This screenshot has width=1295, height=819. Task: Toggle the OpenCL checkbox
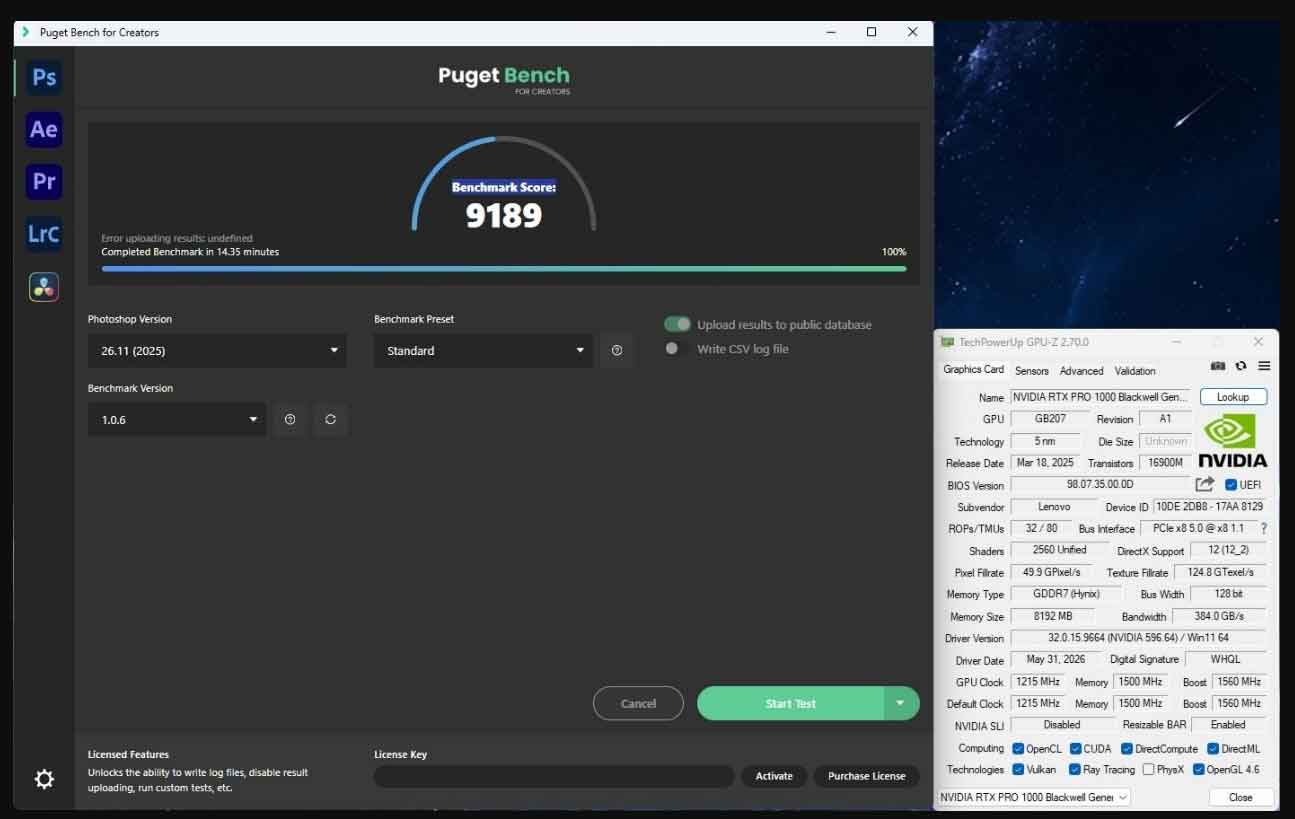click(x=1018, y=748)
